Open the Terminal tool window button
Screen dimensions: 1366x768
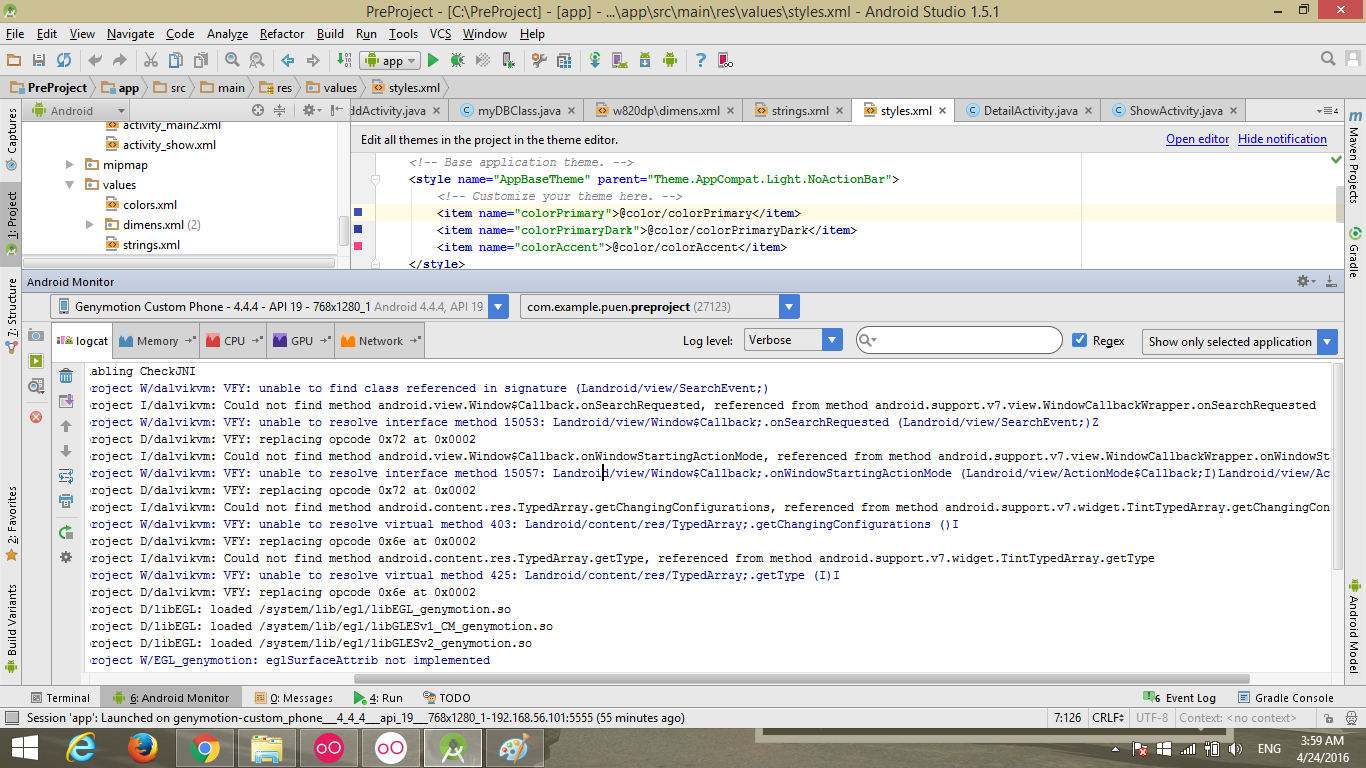pos(59,698)
